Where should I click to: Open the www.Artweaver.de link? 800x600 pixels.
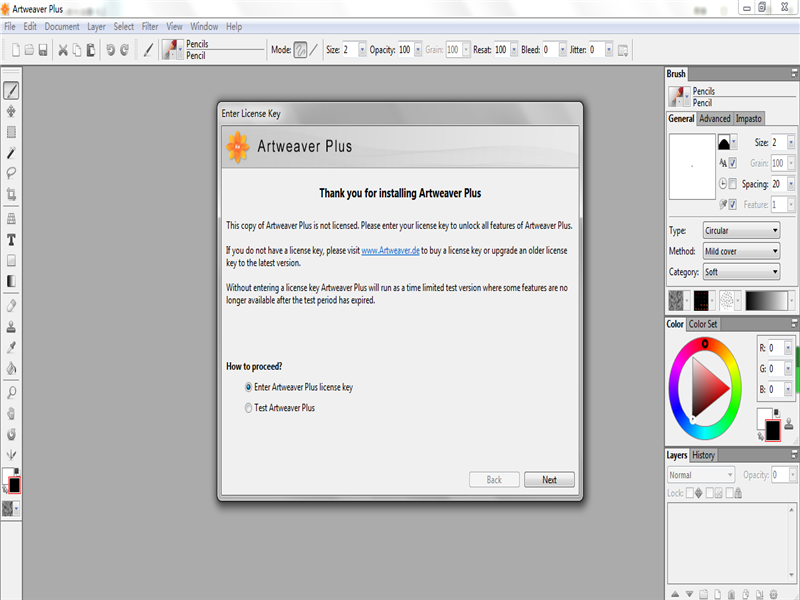[x=390, y=251]
